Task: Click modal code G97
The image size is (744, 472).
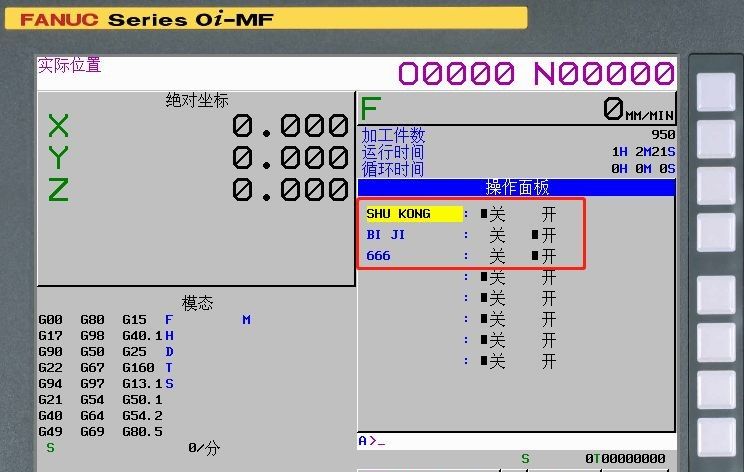Action: pos(92,384)
